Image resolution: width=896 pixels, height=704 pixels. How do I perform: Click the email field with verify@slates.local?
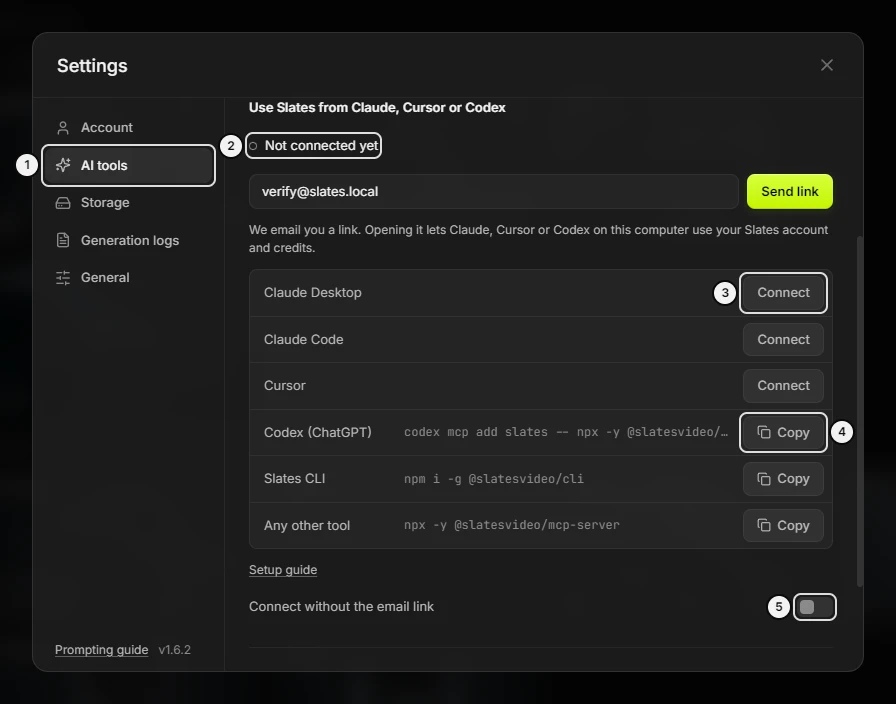(x=494, y=191)
